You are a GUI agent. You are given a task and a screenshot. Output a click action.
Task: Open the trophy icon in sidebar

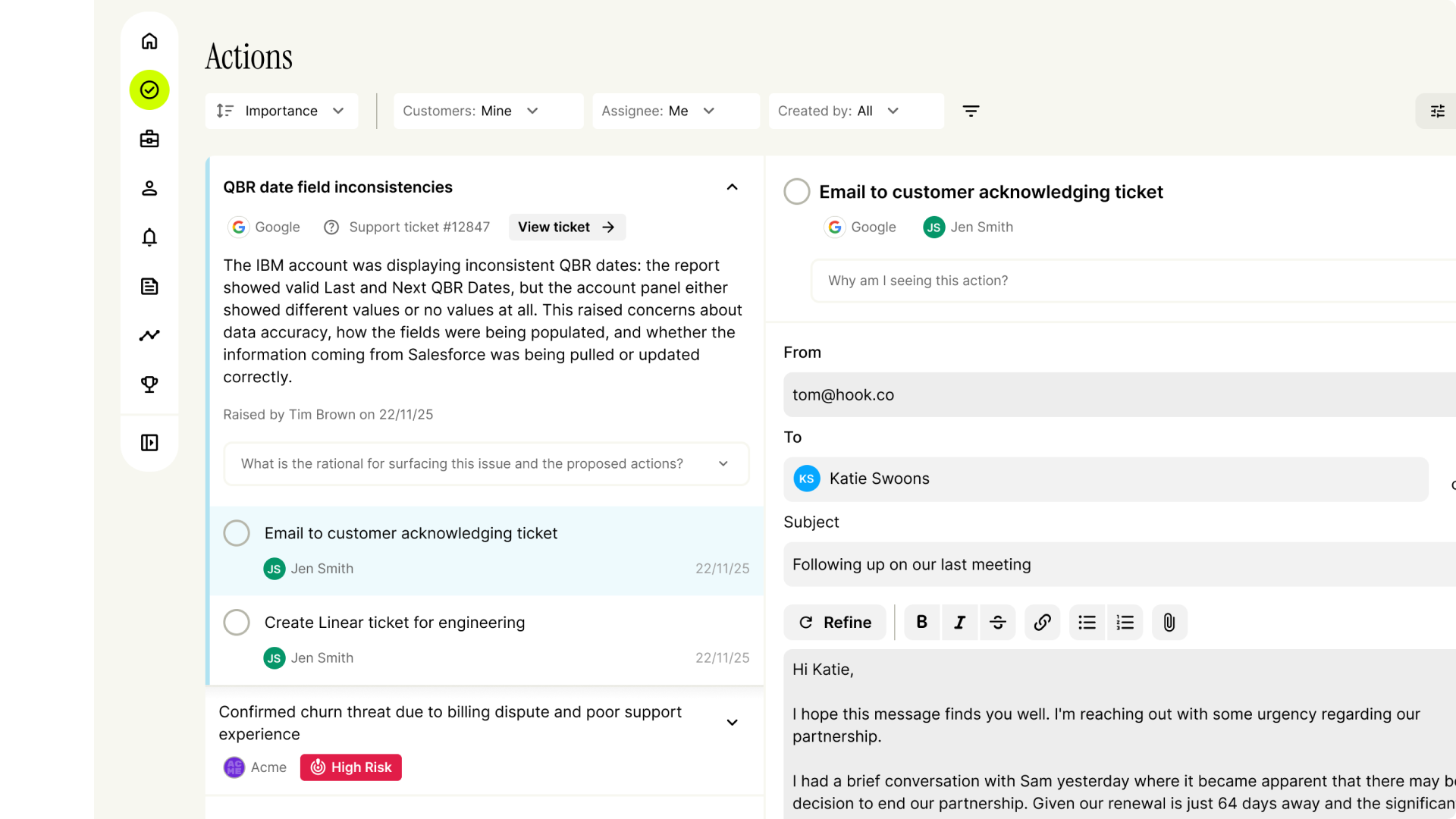[x=149, y=384]
